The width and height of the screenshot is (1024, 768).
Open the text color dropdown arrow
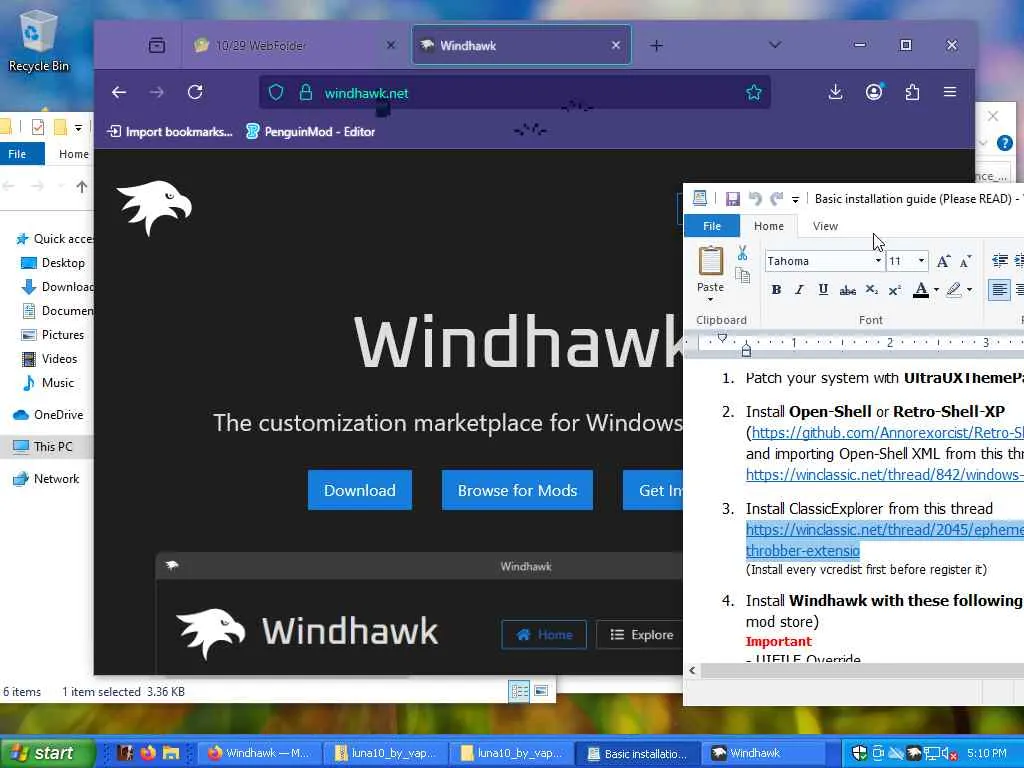pos(936,290)
